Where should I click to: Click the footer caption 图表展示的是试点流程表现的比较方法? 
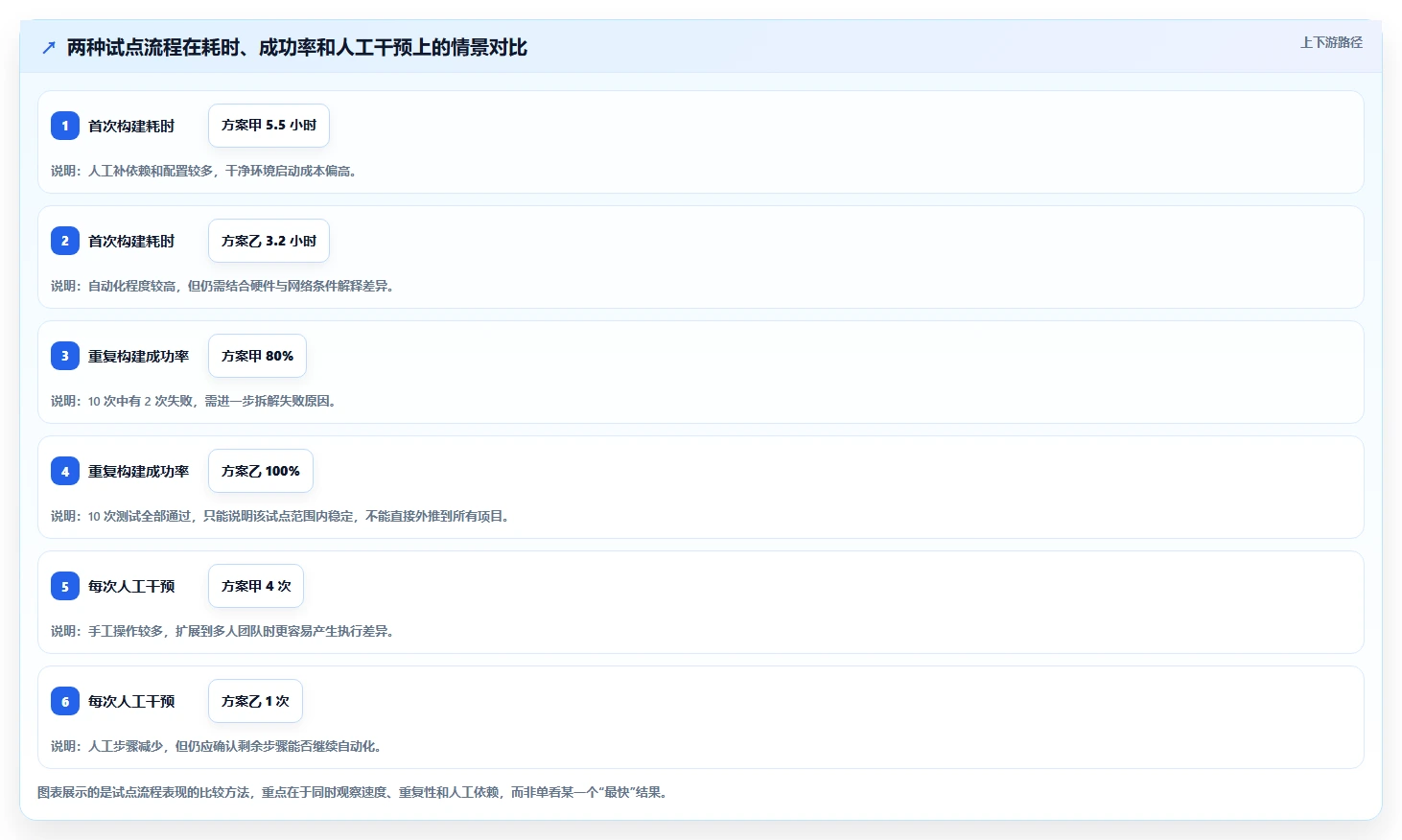(352, 792)
